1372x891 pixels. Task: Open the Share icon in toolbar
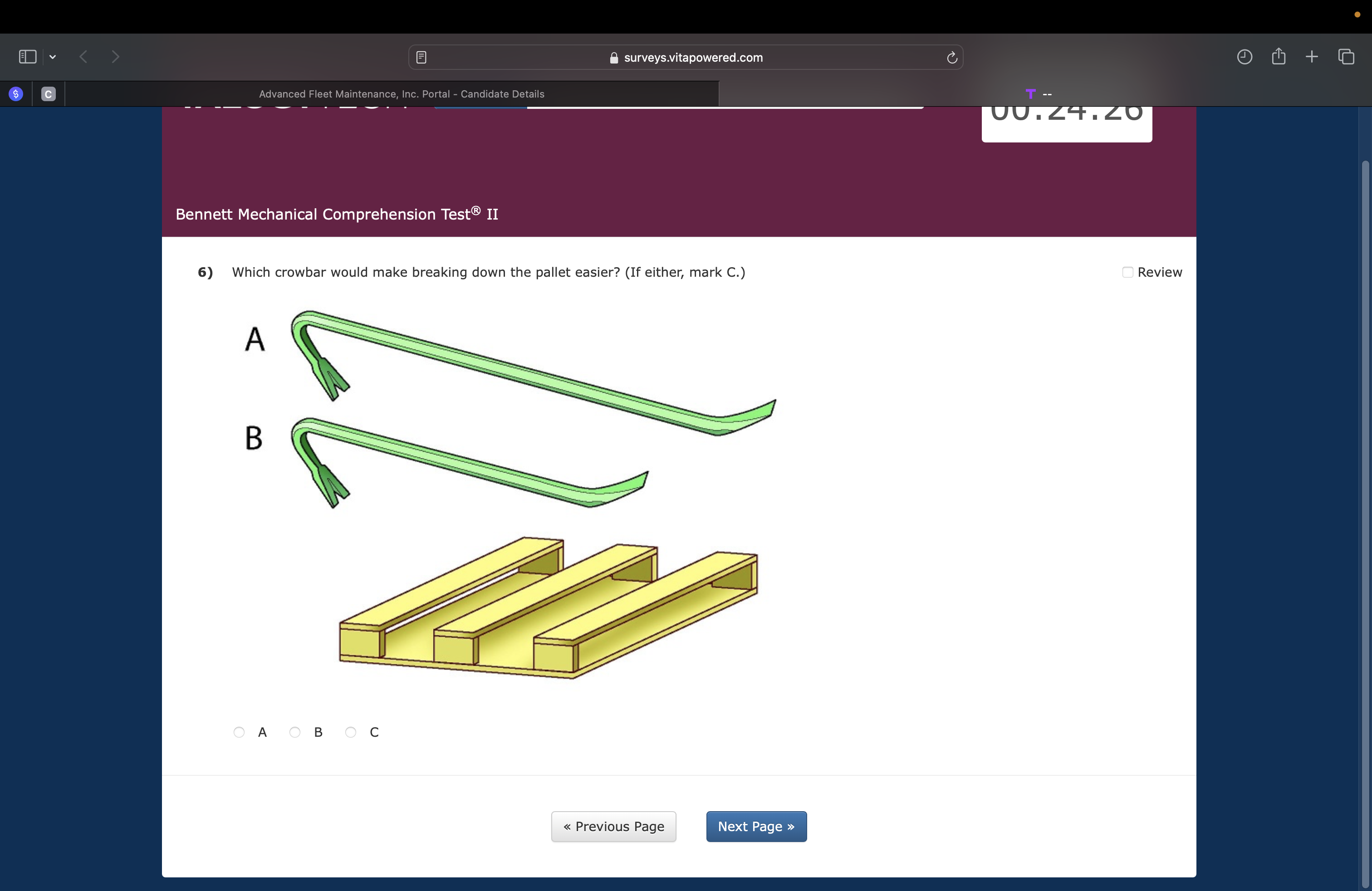[x=1279, y=56]
